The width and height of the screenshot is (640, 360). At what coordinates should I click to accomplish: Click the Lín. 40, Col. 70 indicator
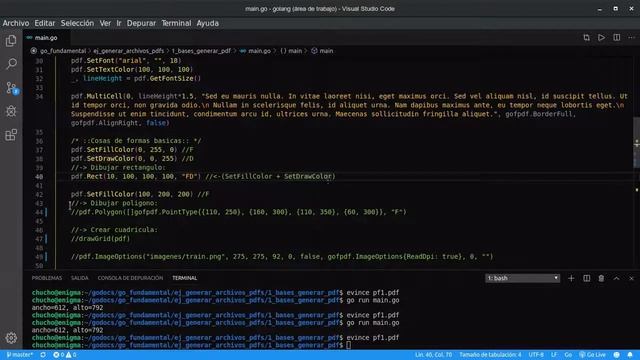pos(433,355)
